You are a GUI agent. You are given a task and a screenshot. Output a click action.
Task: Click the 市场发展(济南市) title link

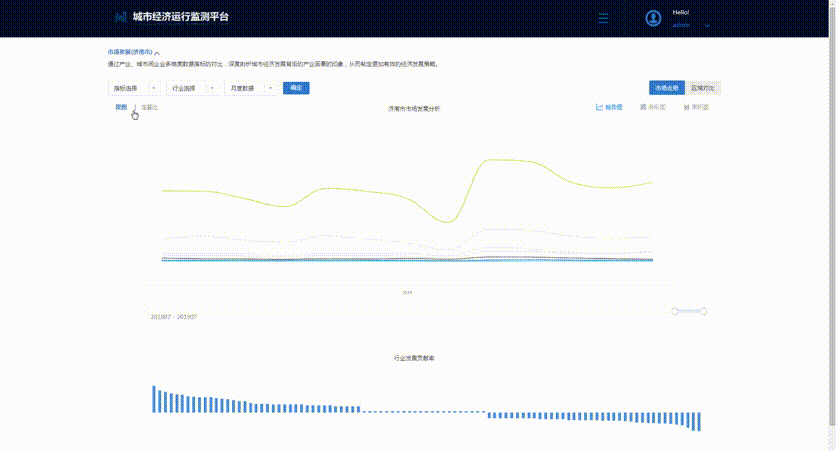pyautogui.click(x=130, y=52)
